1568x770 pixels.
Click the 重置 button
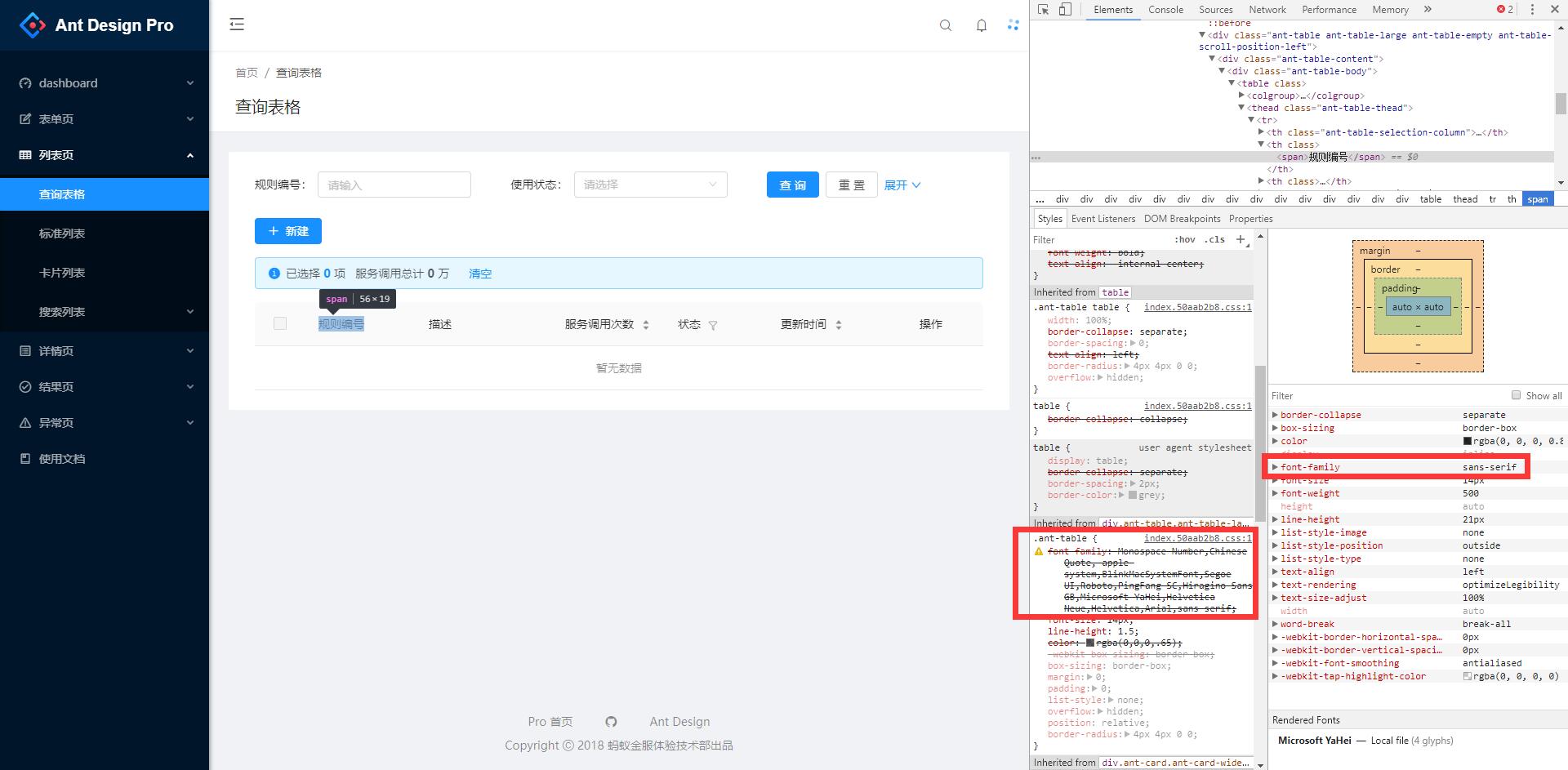(852, 185)
